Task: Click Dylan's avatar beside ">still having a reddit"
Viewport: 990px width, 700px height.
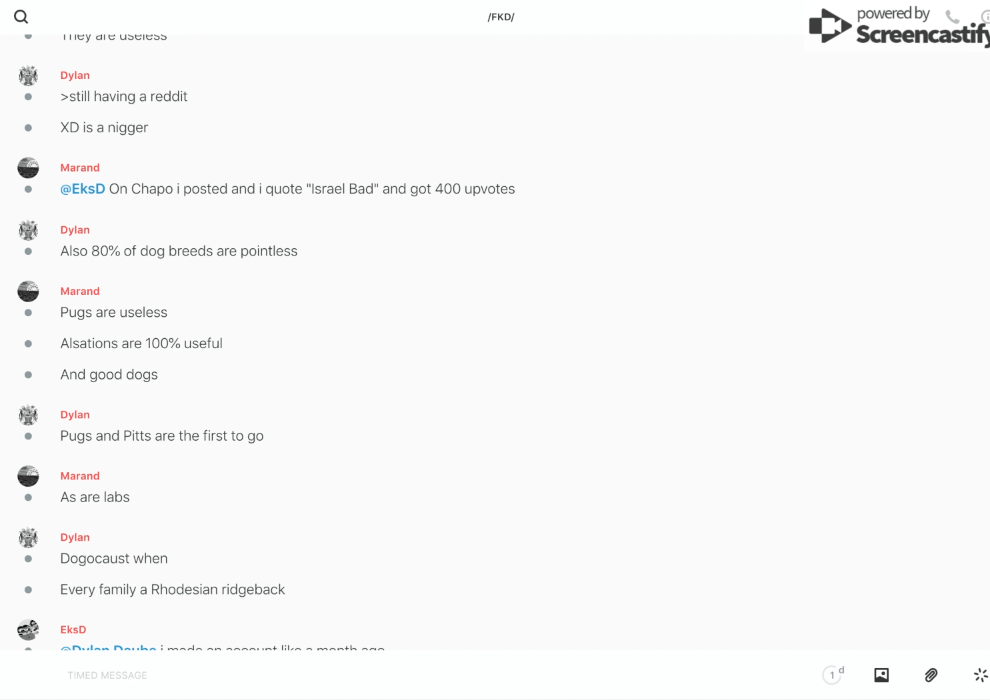Action: click(x=28, y=76)
